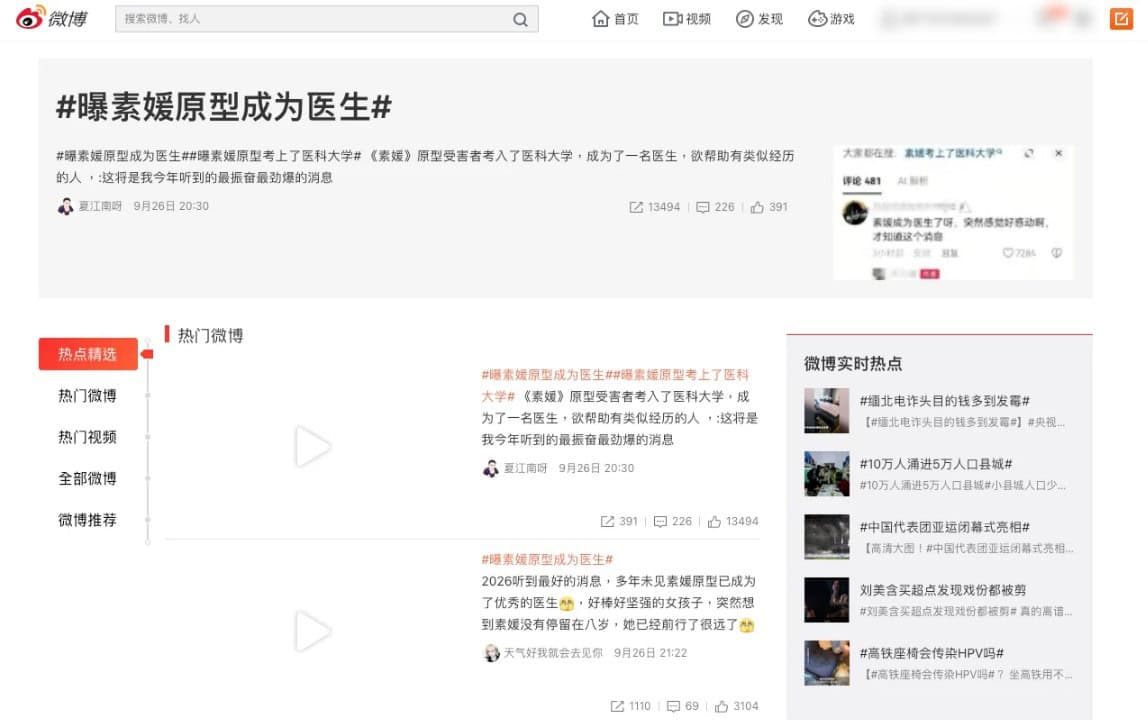Select the 热点精选 sidebar tab
Screen dimensions: 1148x720
point(88,354)
